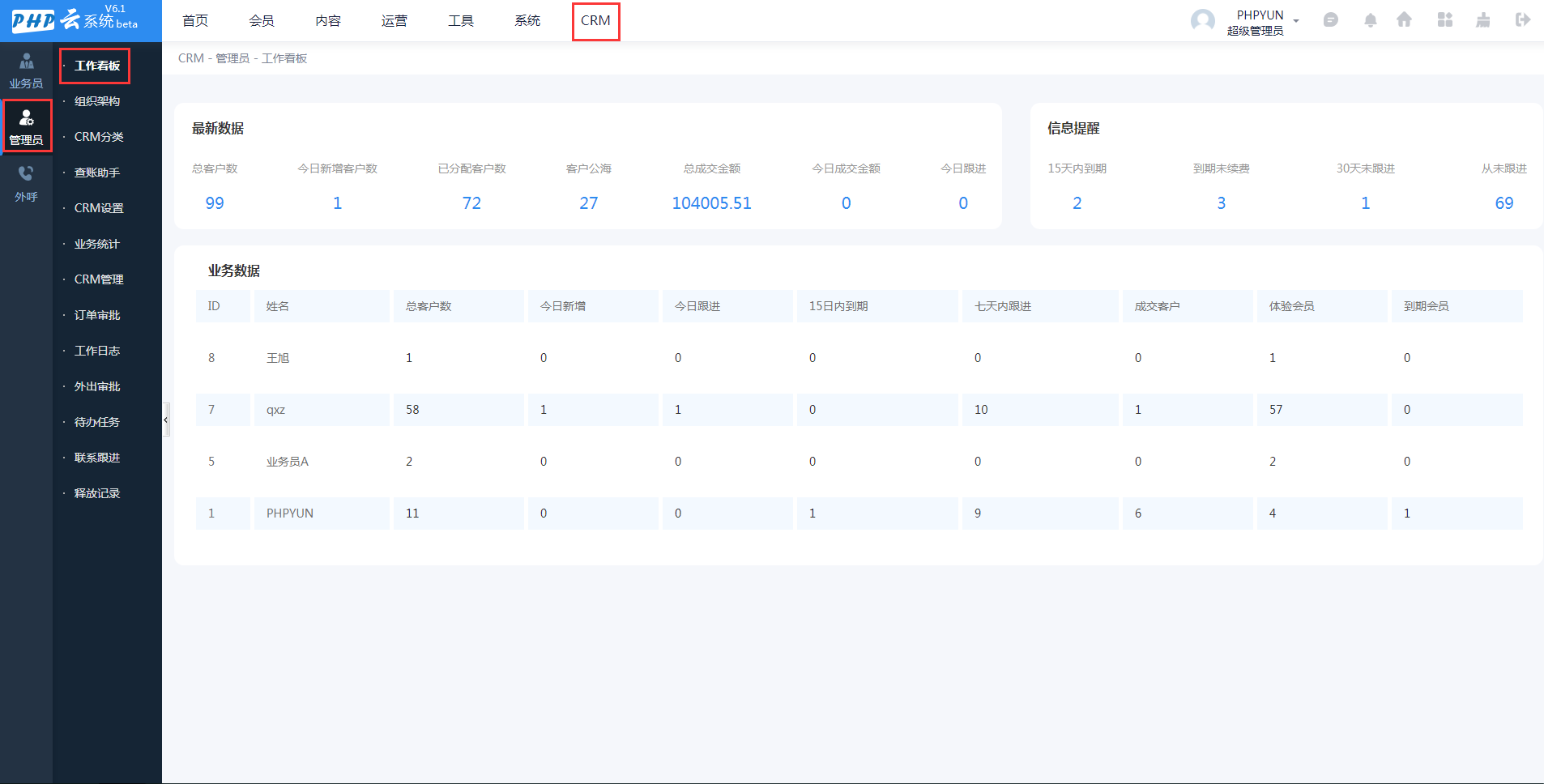1544x784 pixels.
Task: Click qxz's 体验会员 value 57
Action: click(1276, 410)
